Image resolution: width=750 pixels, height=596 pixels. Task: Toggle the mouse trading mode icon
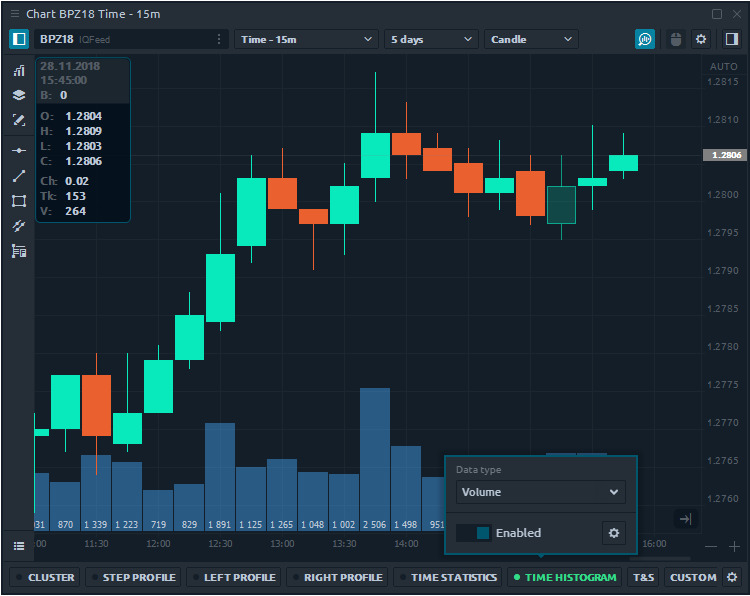[675, 39]
